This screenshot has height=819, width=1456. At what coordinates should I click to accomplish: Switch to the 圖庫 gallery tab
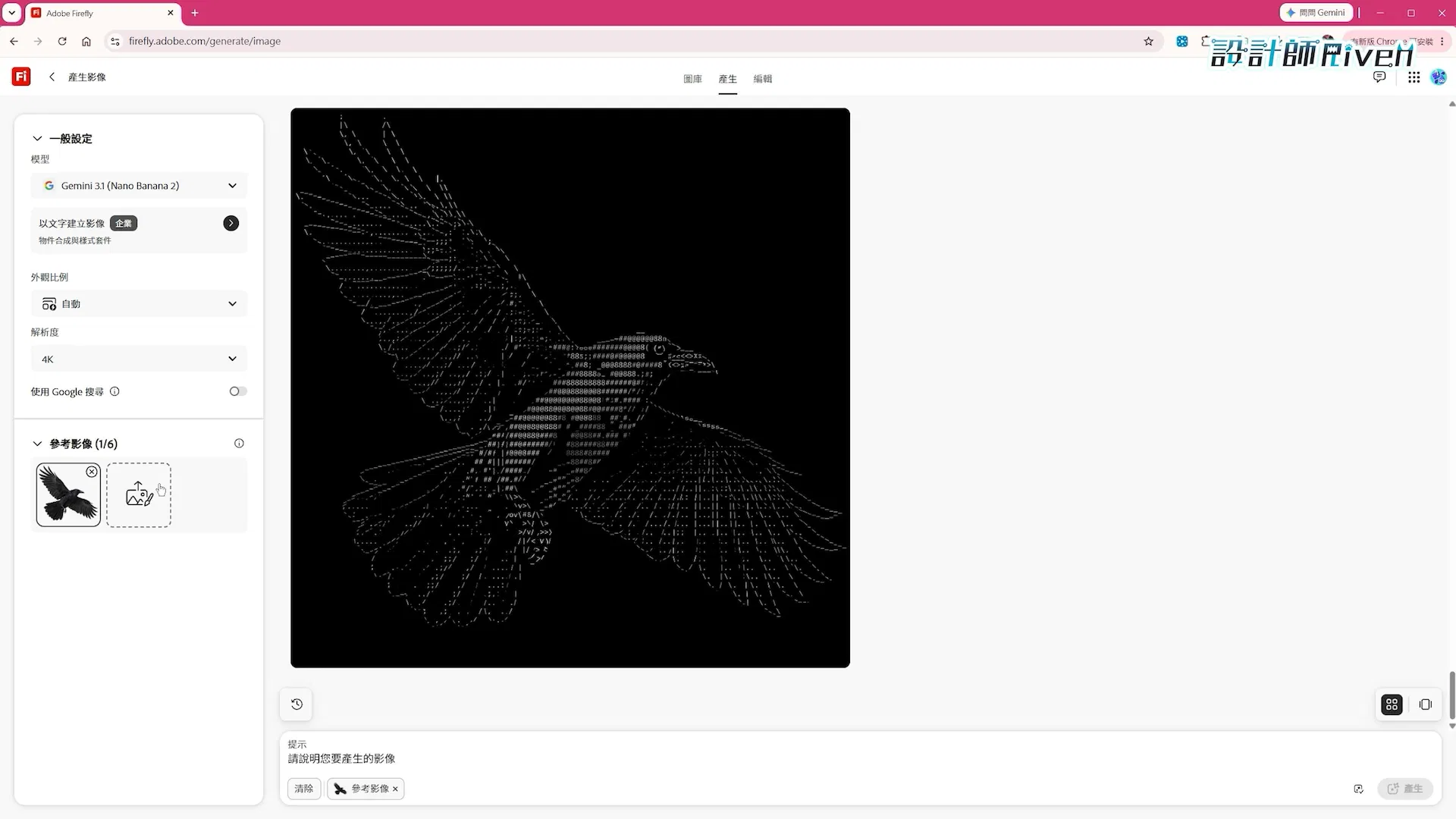tap(692, 79)
